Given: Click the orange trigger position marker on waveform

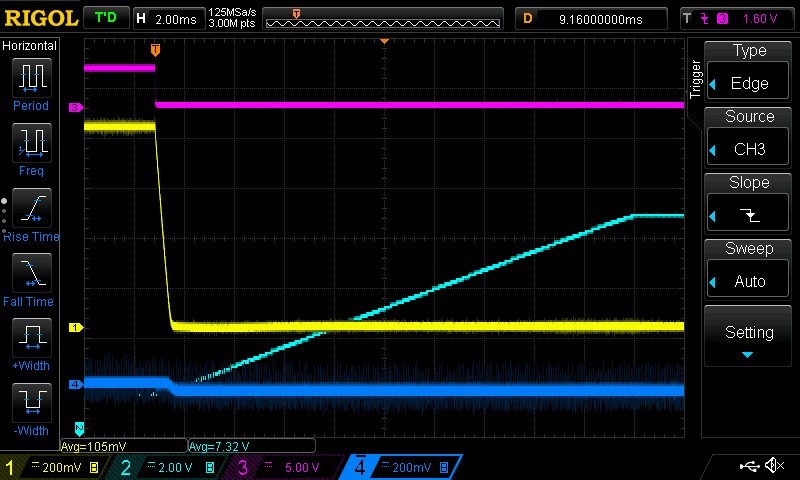Looking at the screenshot, I should 156,50.
